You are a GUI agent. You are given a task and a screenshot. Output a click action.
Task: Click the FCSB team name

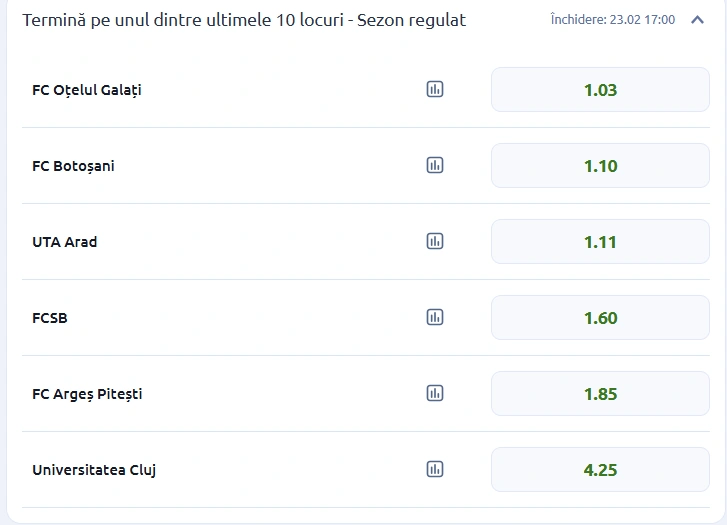click(x=50, y=318)
